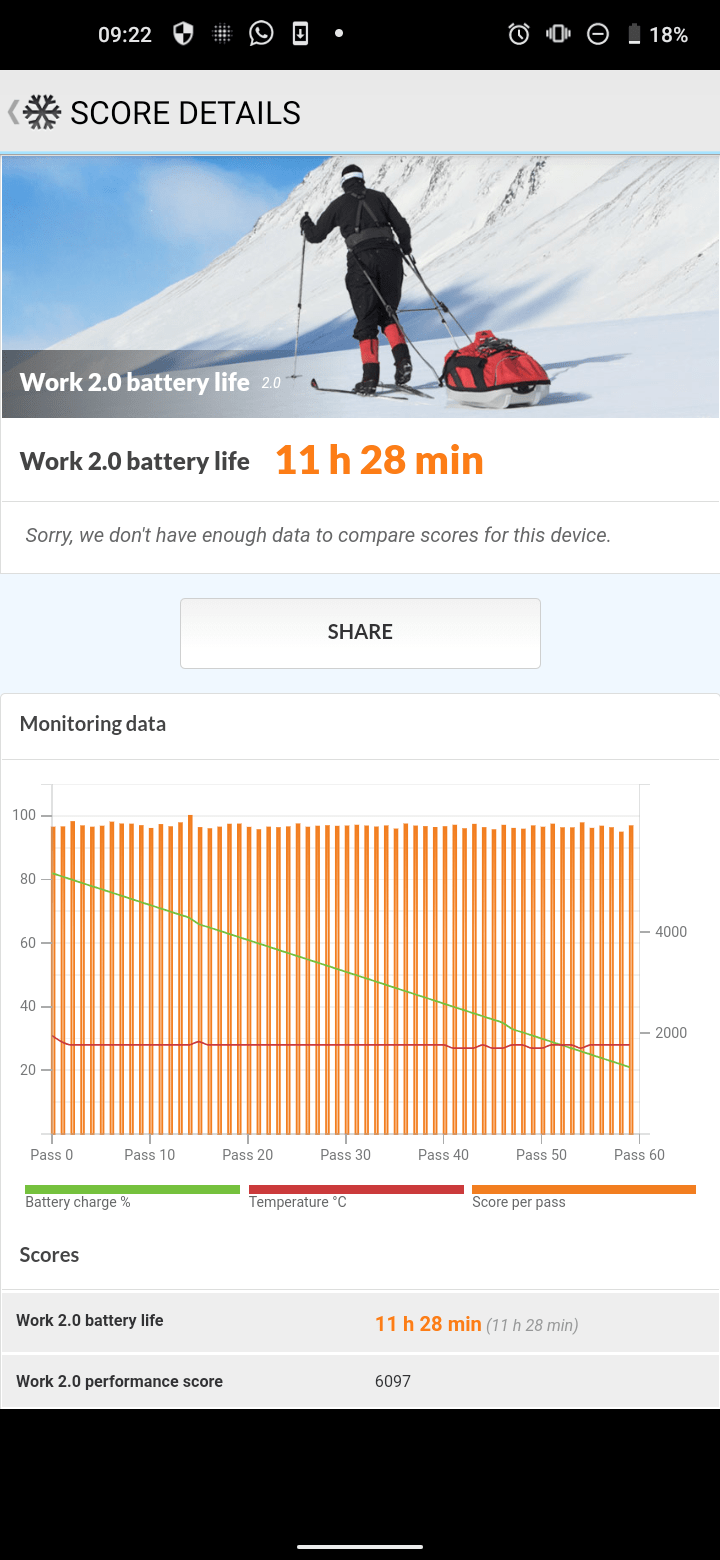Viewport: 720px width, 1560px height.
Task: Tap the orange 11 h 28 min result
Action: click(x=379, y=461)
